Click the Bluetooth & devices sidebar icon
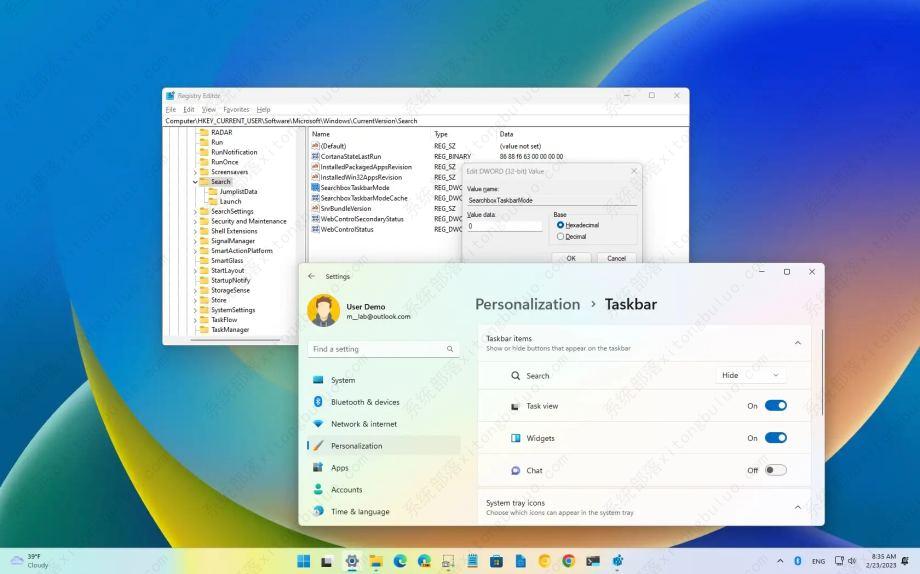This screenshot has height=574, width=920. point(318,402)
